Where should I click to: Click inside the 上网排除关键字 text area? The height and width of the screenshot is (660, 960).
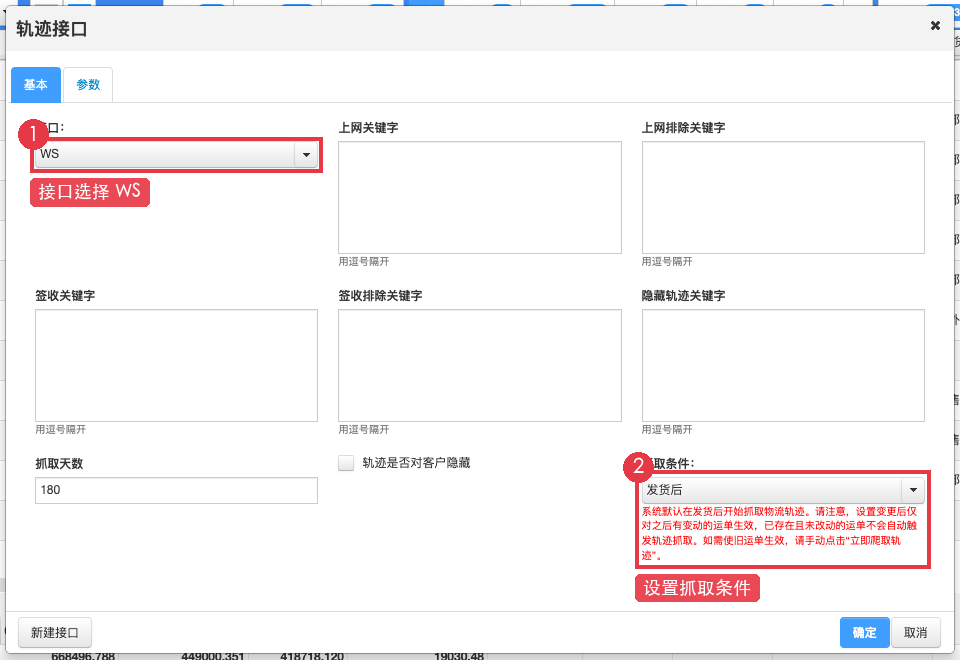click(x=783, y=197)
